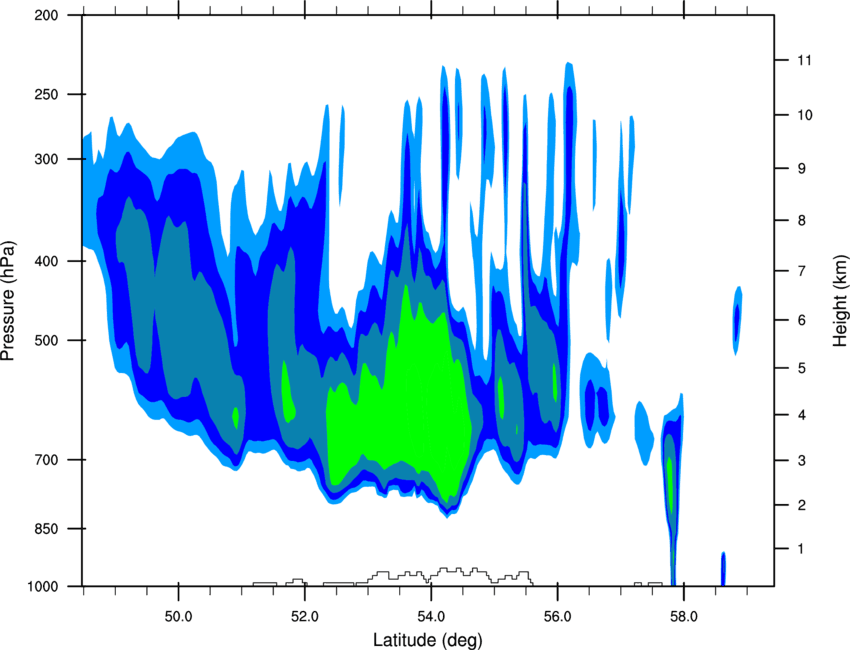Pick the 1 km height label
The width and height of the screenshot is (850, 650).
(802, 549)
